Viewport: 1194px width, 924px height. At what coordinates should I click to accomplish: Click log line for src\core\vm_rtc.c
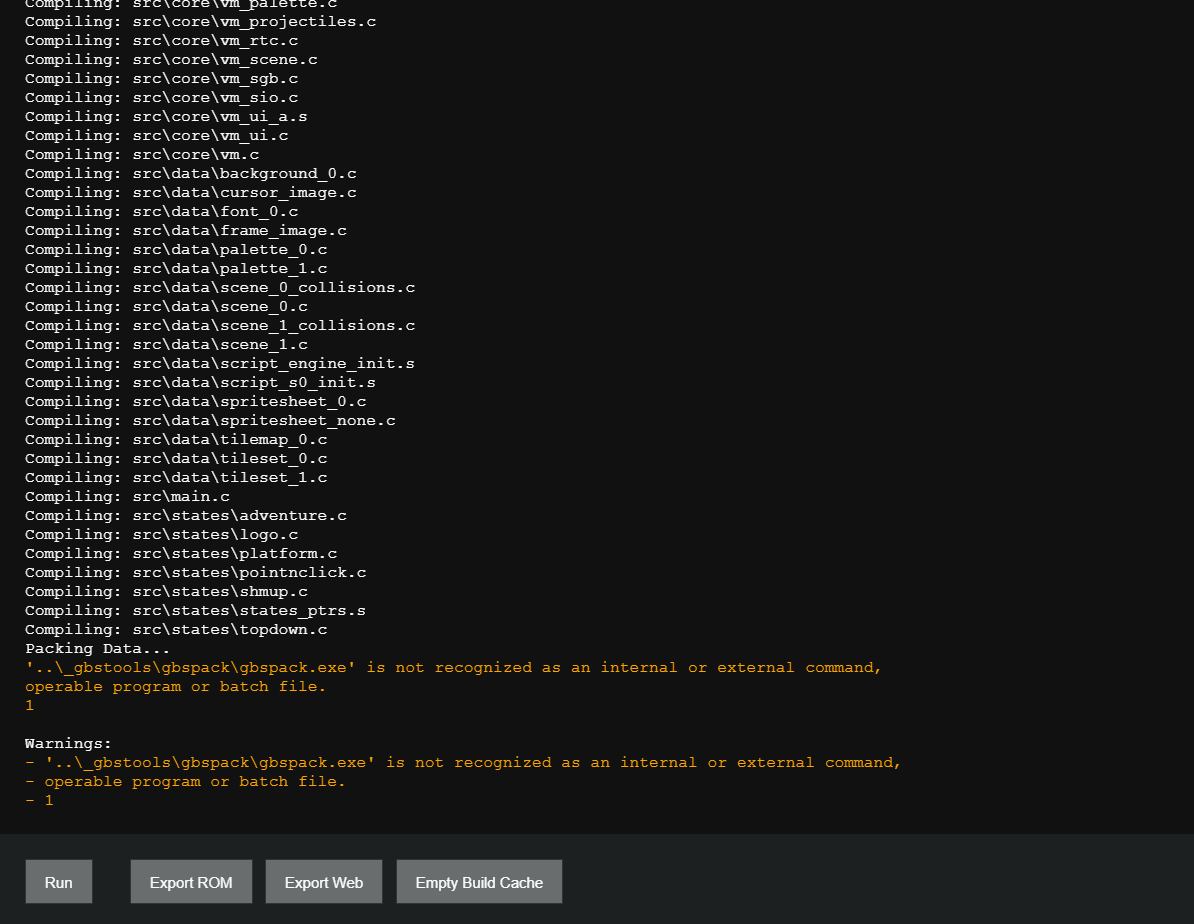click(x=161, y=40)
